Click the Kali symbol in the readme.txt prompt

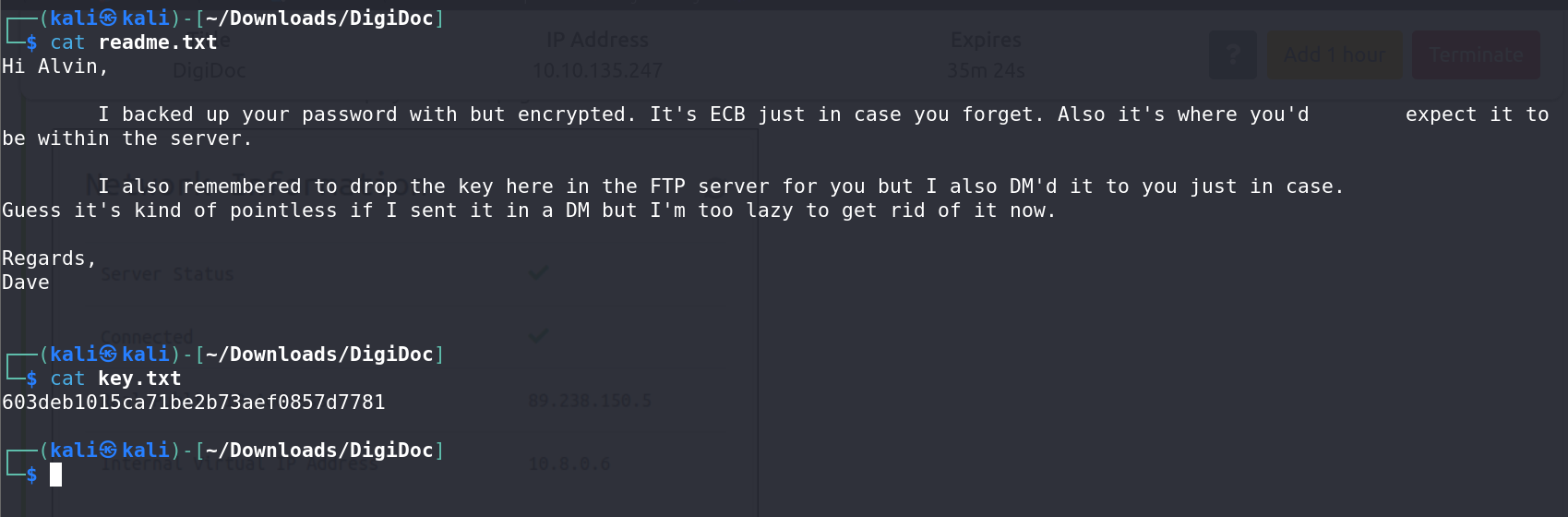pyautogui.click(x=108, y=18)
